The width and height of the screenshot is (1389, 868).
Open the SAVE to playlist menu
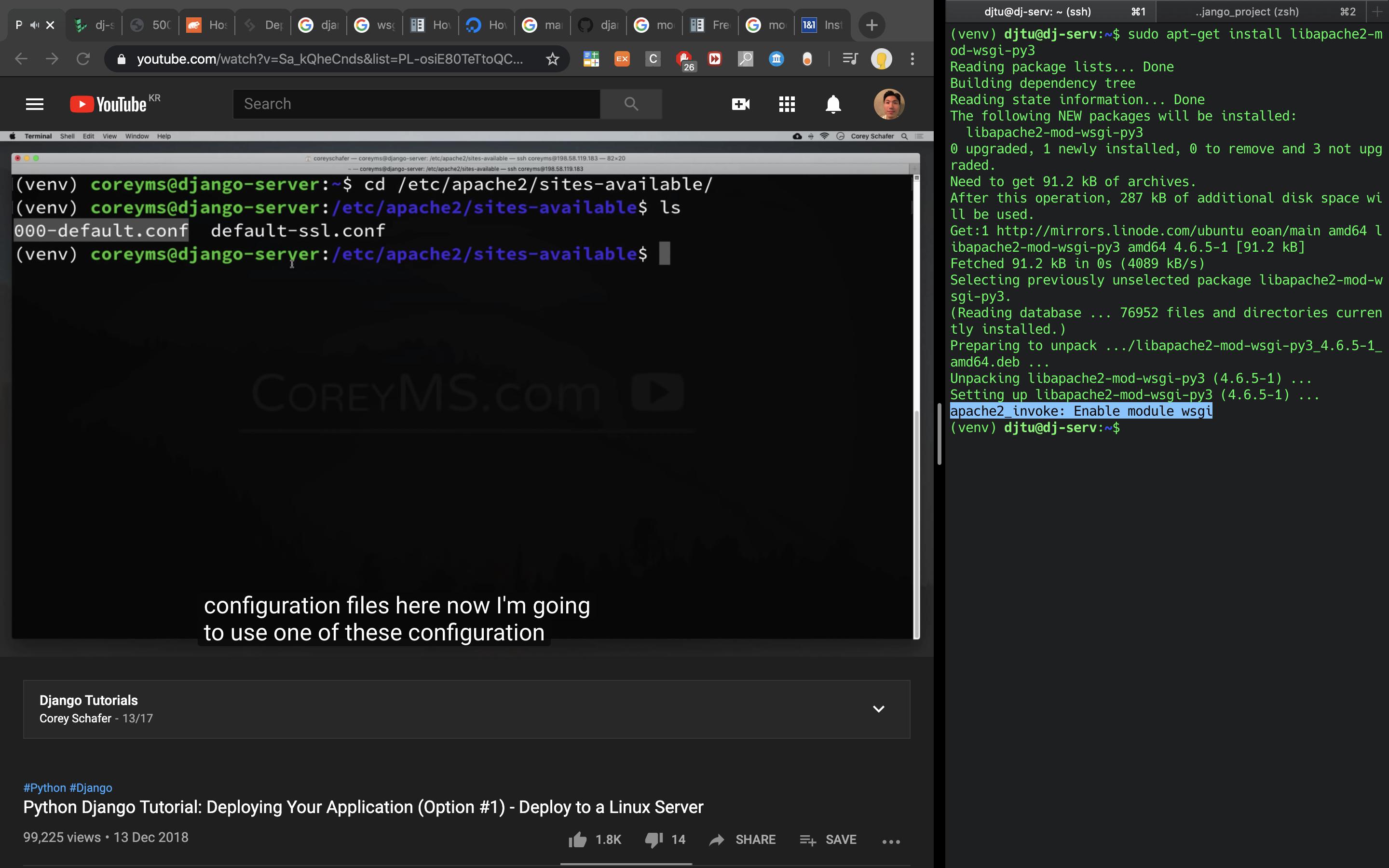click(828, 839)
